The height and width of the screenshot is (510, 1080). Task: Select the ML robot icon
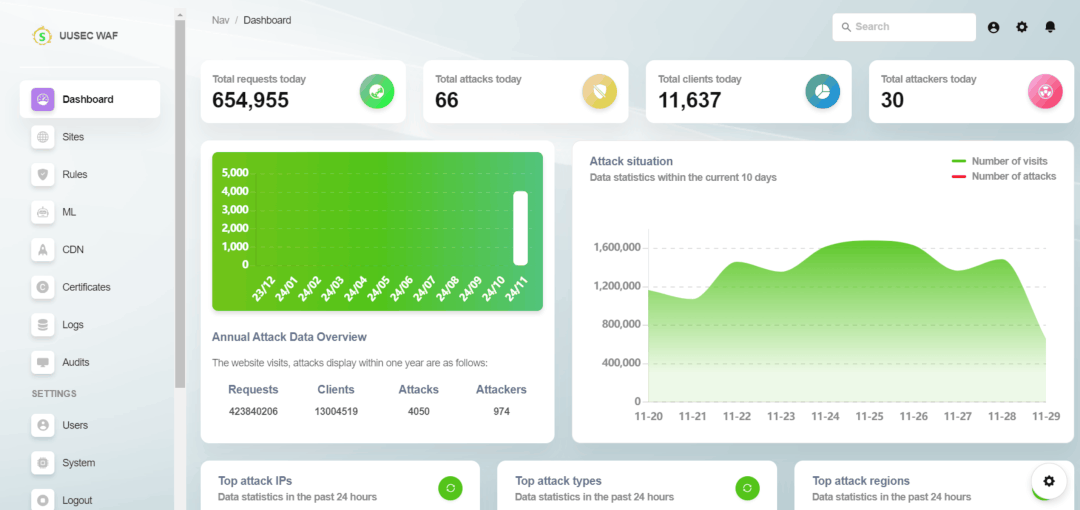click(43, 212)
